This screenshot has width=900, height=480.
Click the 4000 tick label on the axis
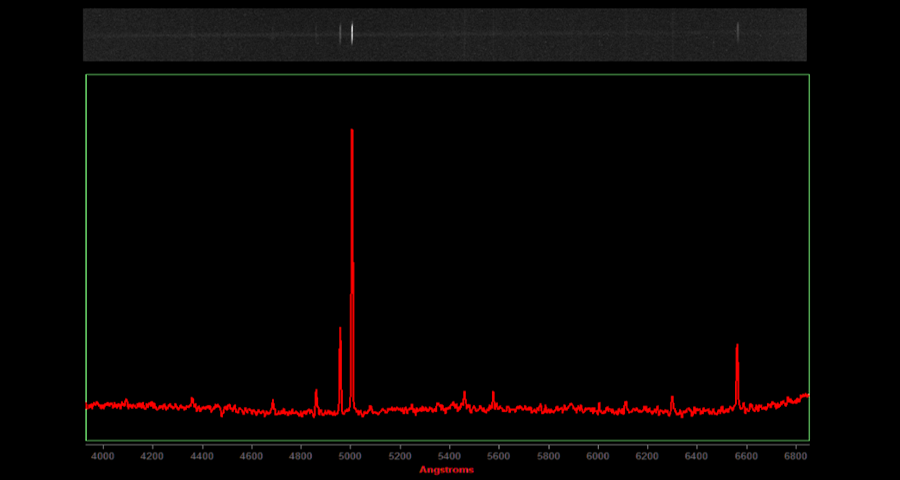click(x=103, y=456)
